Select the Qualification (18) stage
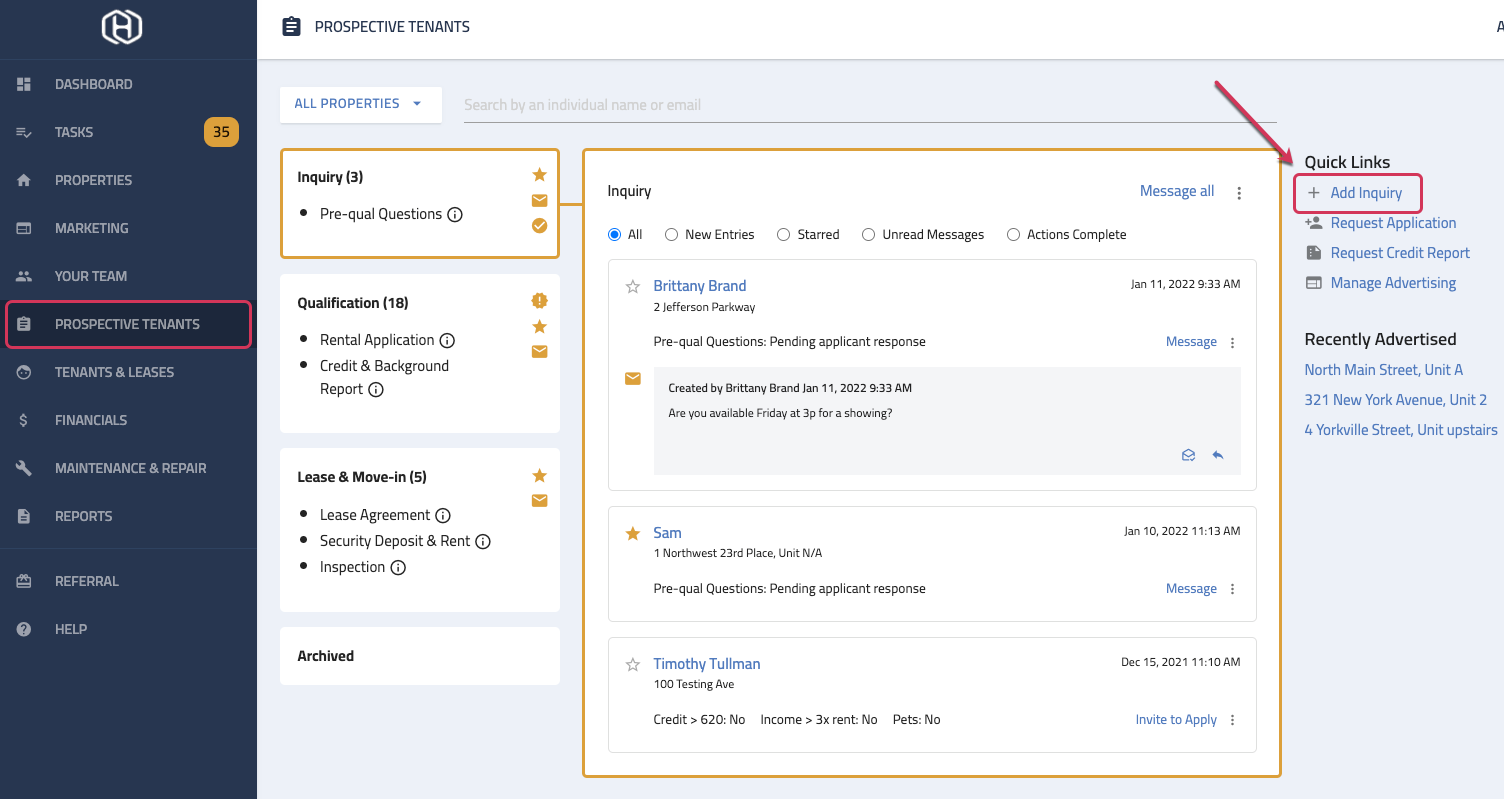The width and height of the screenshot is (1504, 799). tap(420, 354)
